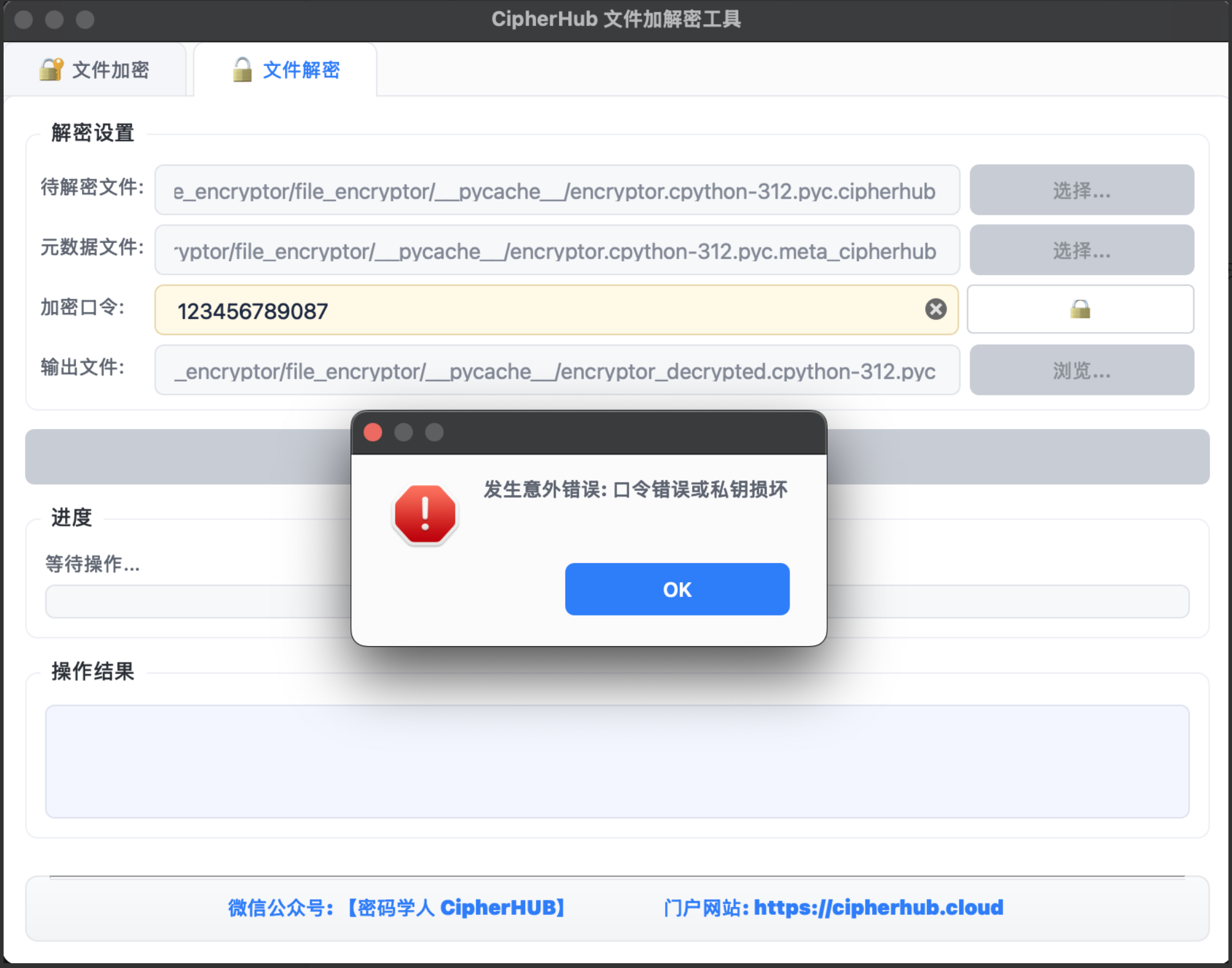Click 浏览... next to 输出文件
This screenshot has width=1232, height=968.
click(x=1081, y=370)
